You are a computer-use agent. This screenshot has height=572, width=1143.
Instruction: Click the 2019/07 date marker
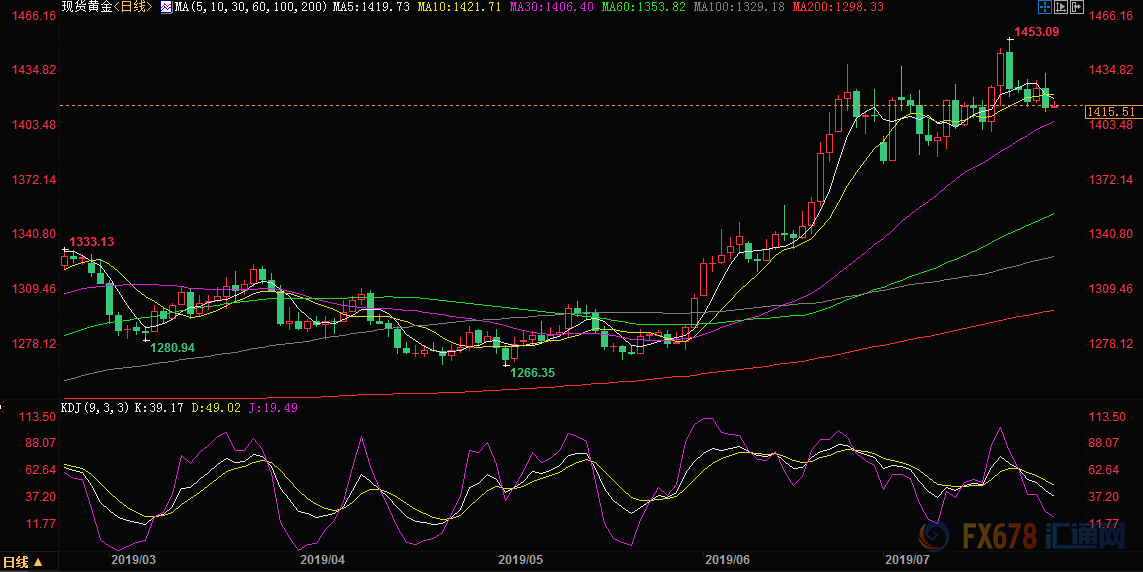(x=908, y=560)
